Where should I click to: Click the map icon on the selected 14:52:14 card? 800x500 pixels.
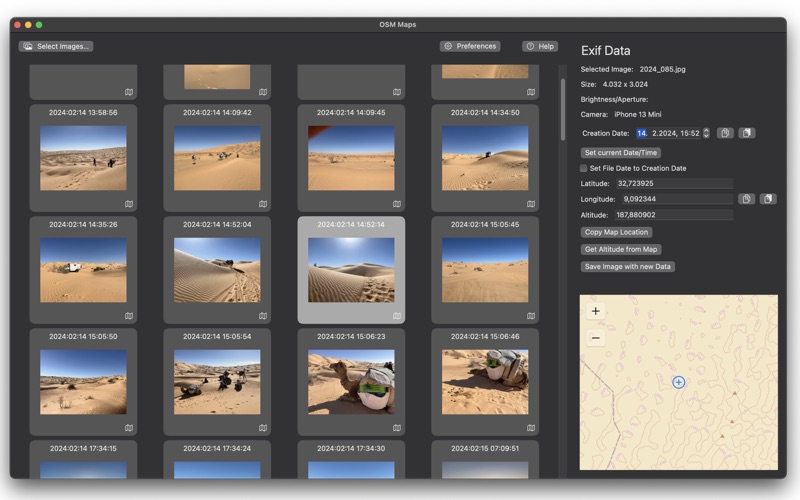tap(396, 316)
